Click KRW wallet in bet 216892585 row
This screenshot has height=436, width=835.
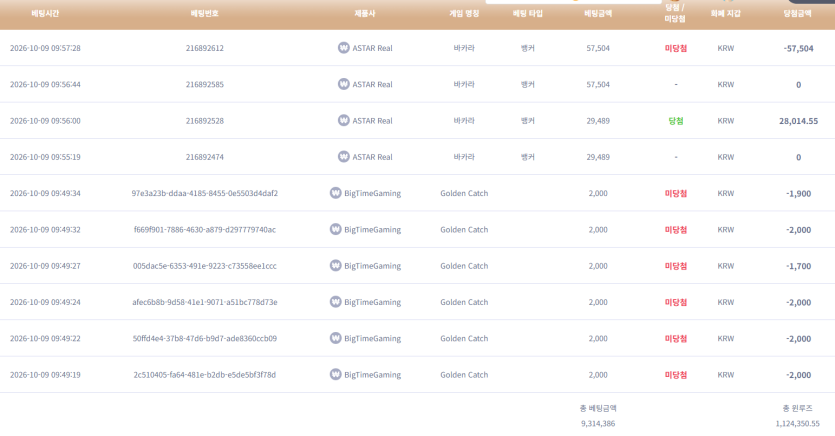coord(725,84)
